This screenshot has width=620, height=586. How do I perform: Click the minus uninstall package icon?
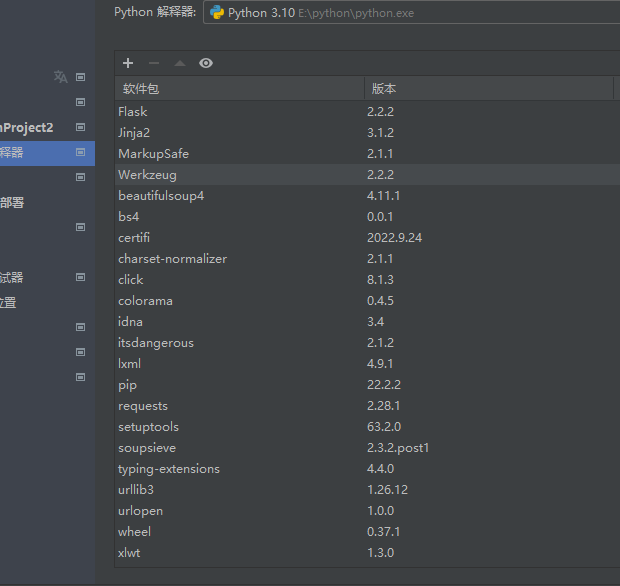pos(154,63)
